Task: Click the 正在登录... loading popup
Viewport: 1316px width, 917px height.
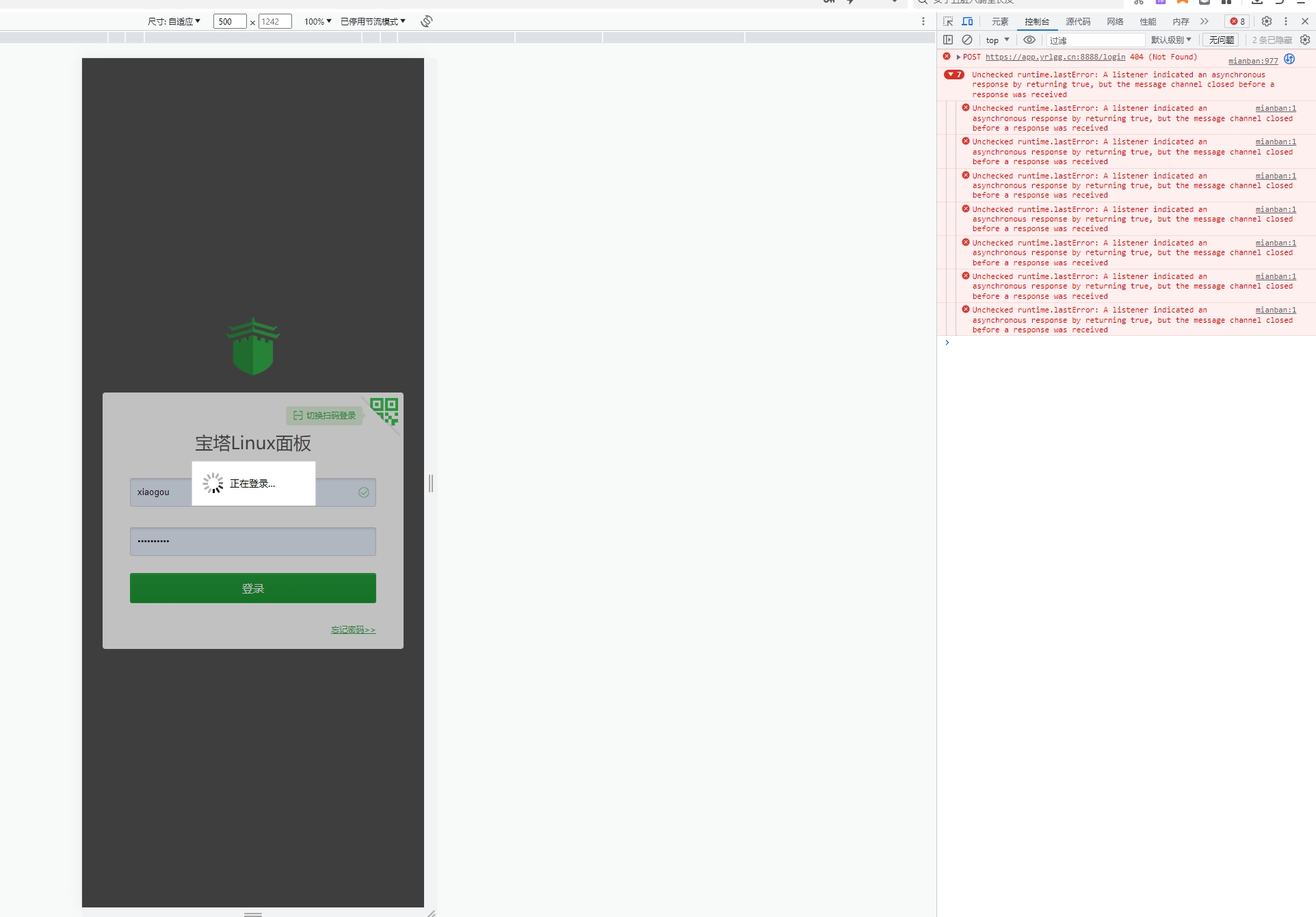Action: 254,483
